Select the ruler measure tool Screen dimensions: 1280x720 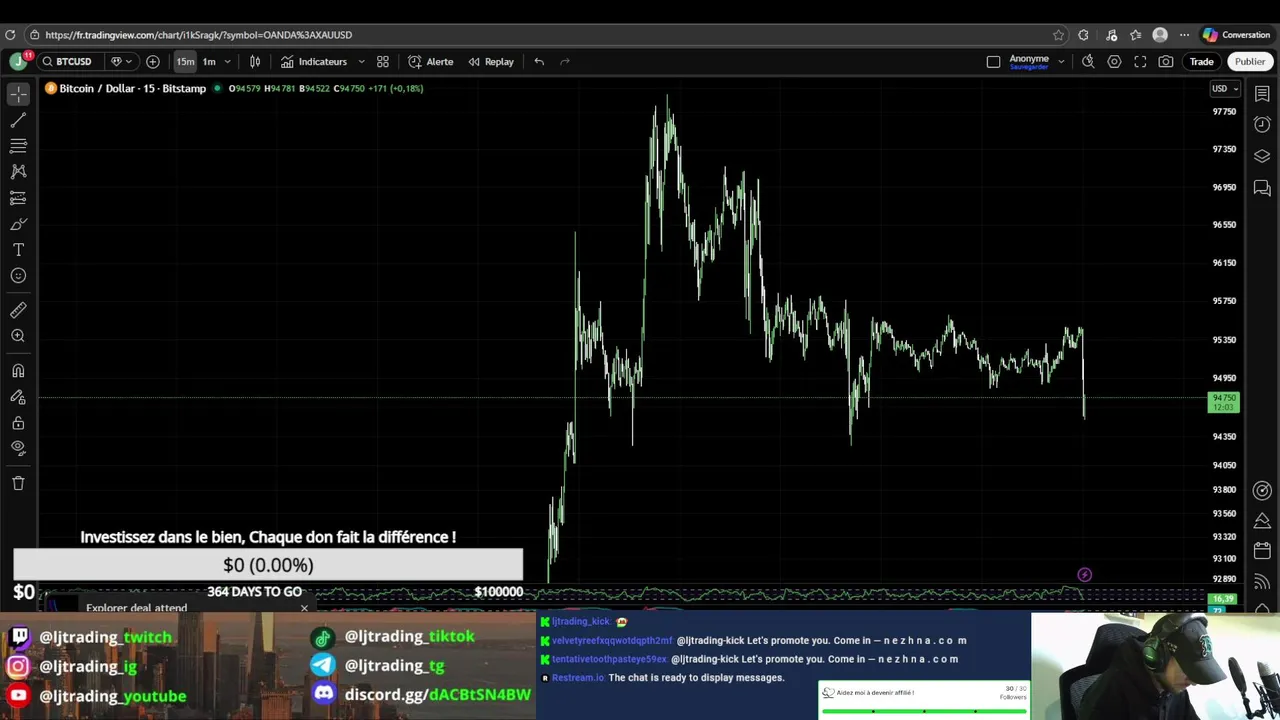click(18, 310)
